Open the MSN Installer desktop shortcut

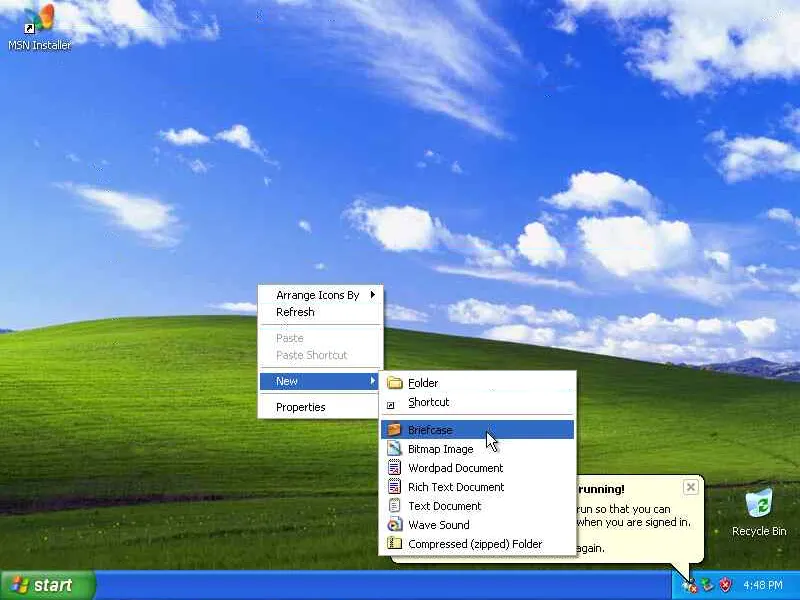39,26
